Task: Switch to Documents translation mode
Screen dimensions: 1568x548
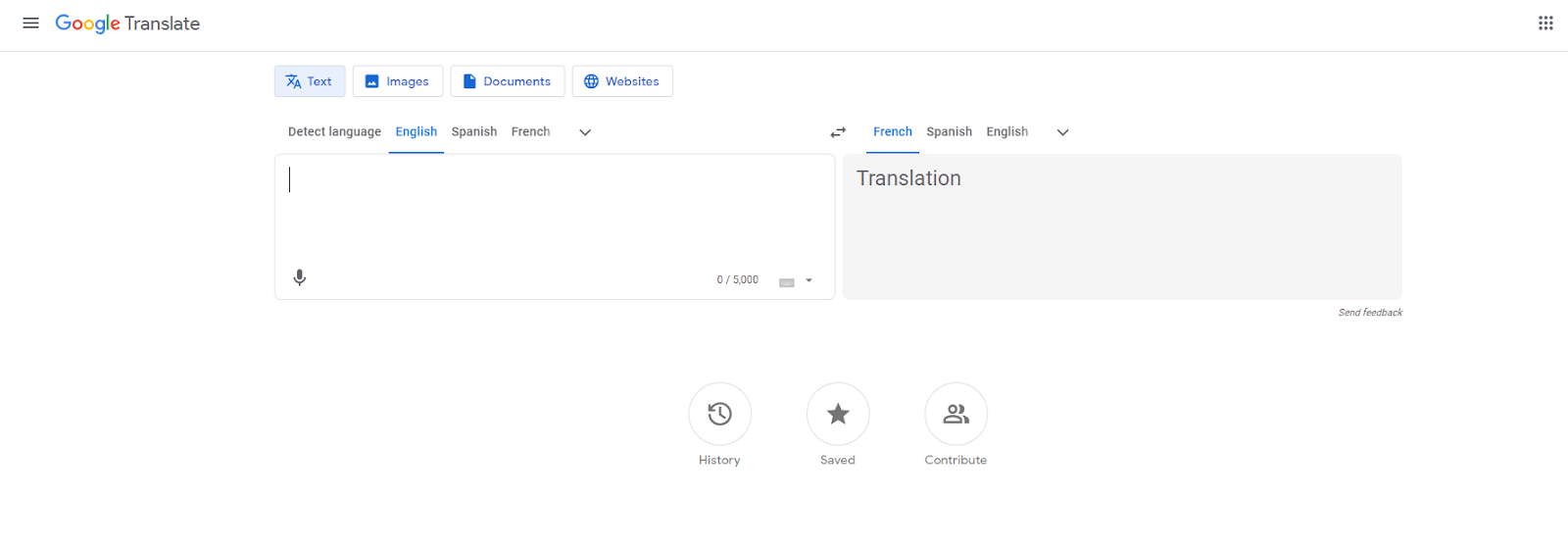Action: pyautogui.click(x=508, y=81)
